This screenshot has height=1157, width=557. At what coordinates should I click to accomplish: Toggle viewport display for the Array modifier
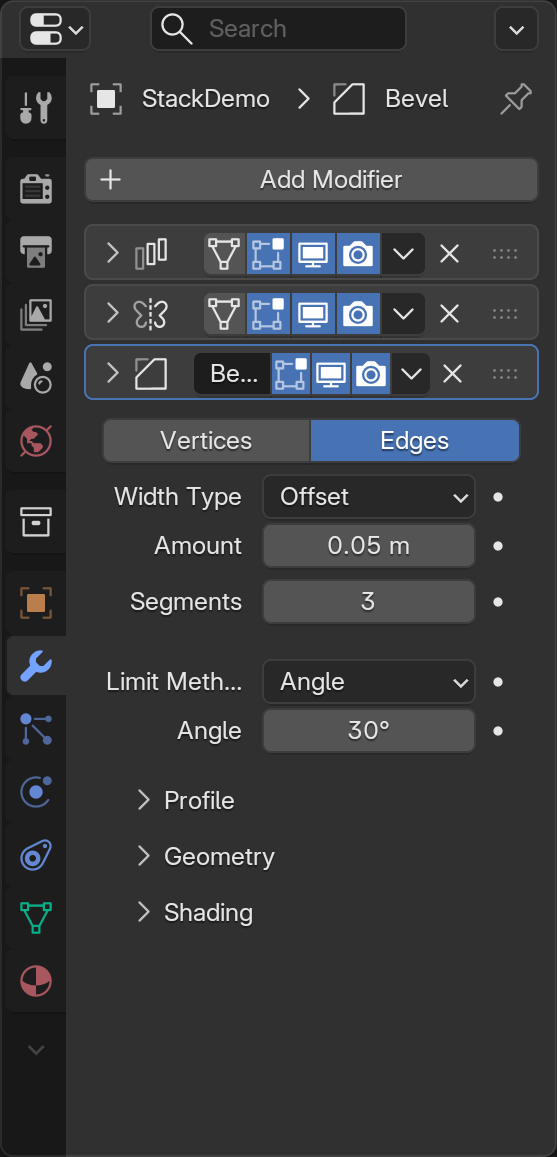[x=314, y=254]
